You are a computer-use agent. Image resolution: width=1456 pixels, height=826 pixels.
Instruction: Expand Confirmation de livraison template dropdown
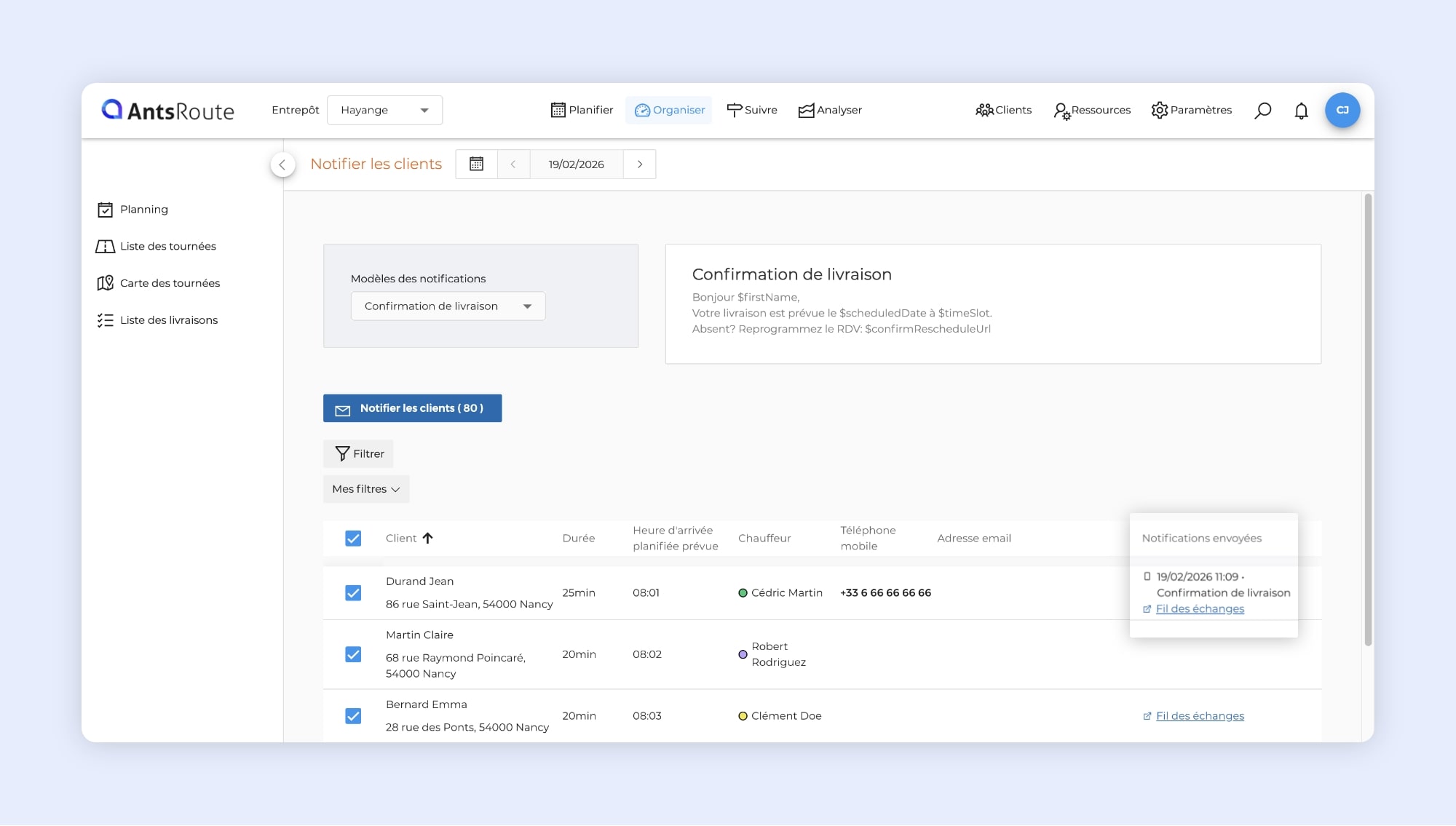coord(448,306)
